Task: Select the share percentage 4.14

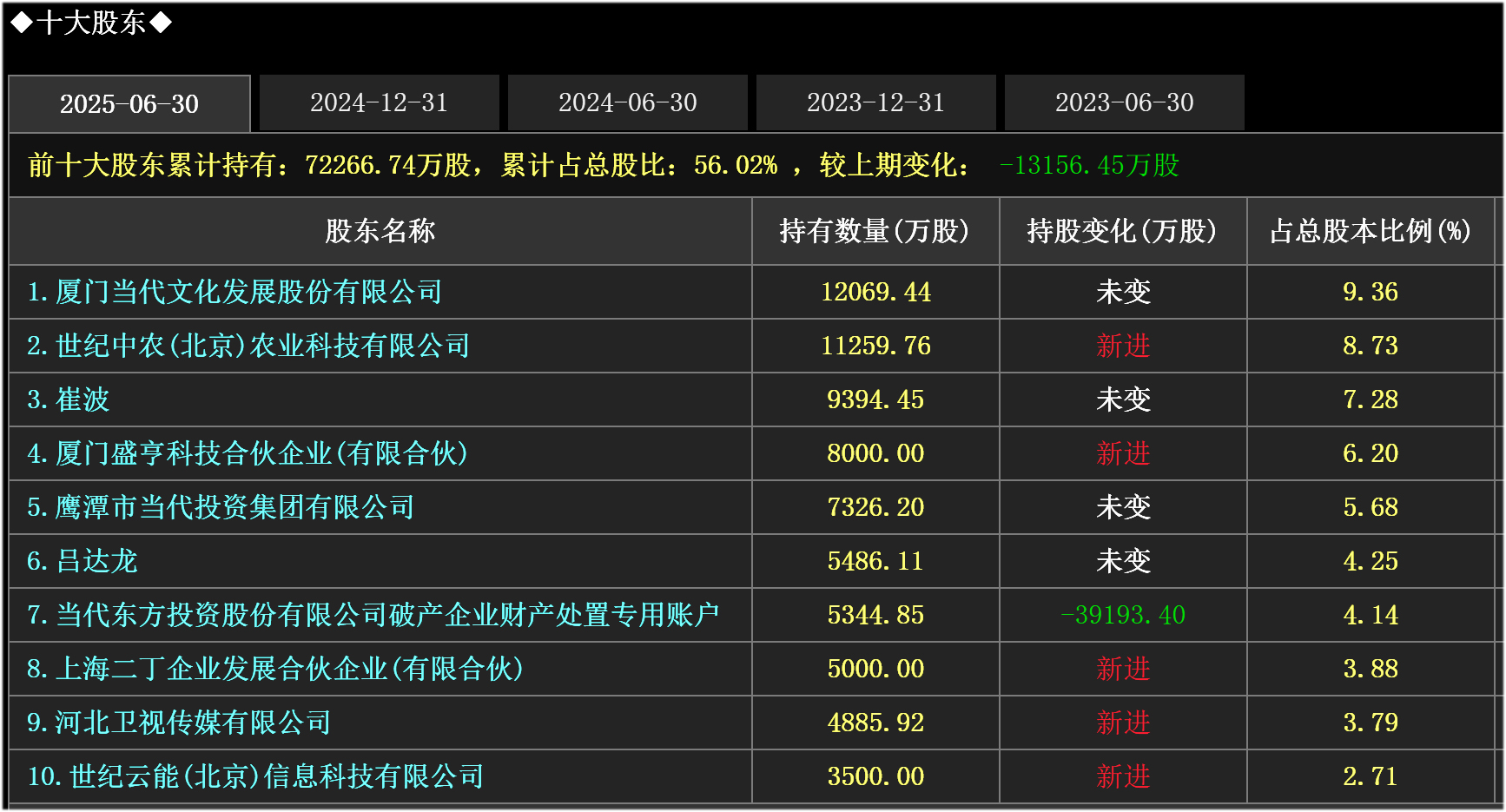Action: (x=1371, y=615)
